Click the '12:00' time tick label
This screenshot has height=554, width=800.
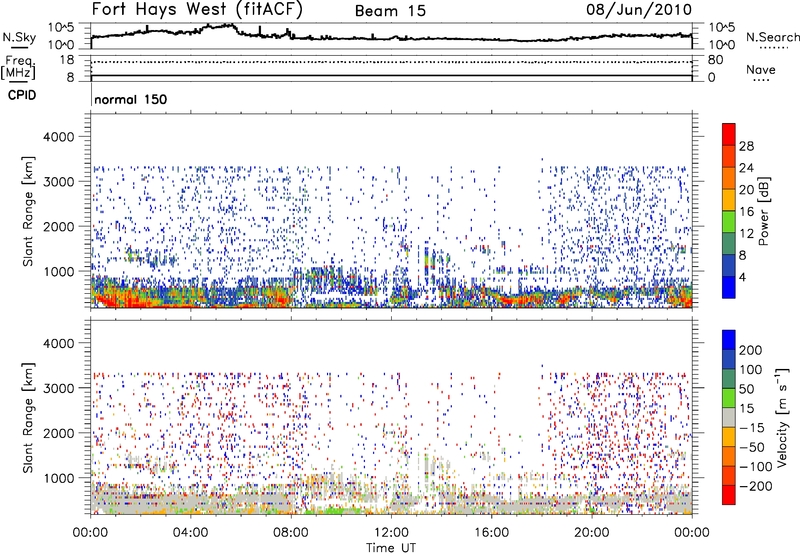391,533
